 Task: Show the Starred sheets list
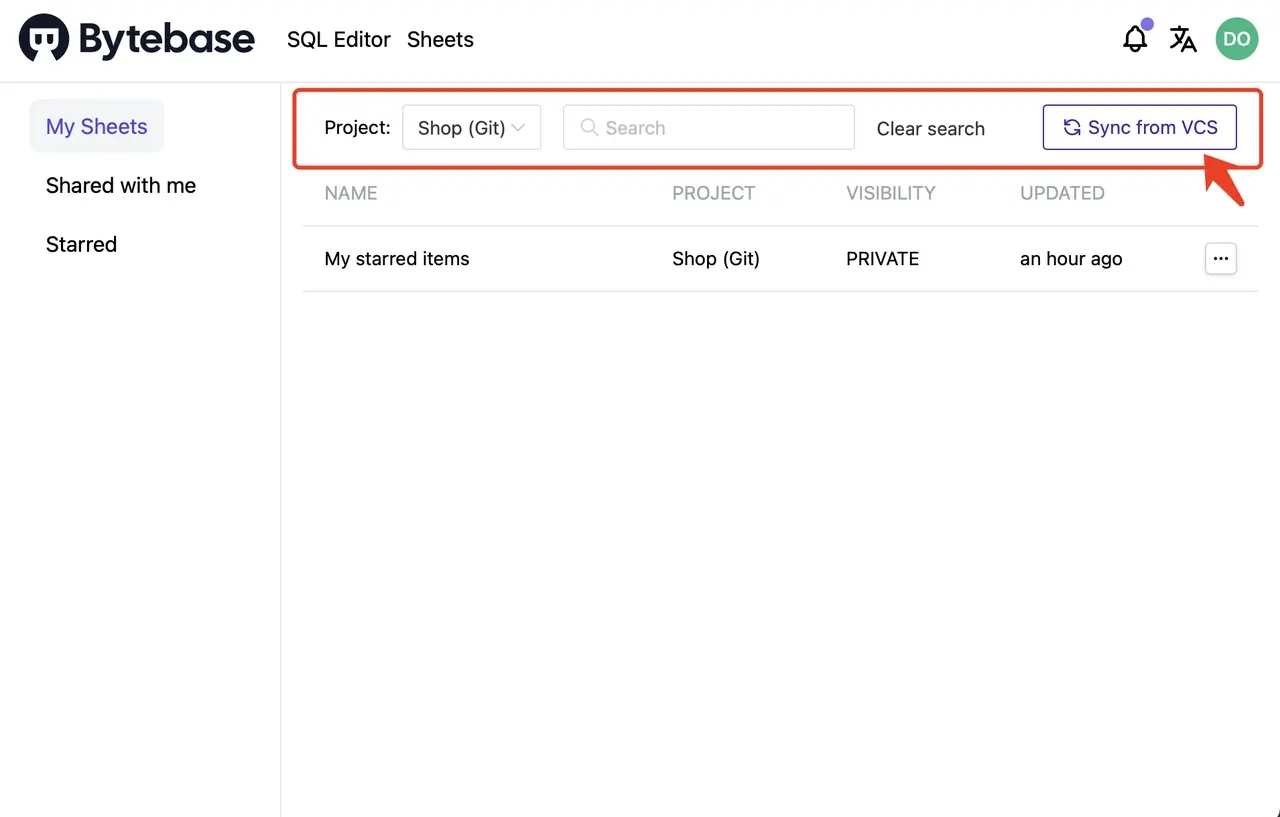[81, 244]
